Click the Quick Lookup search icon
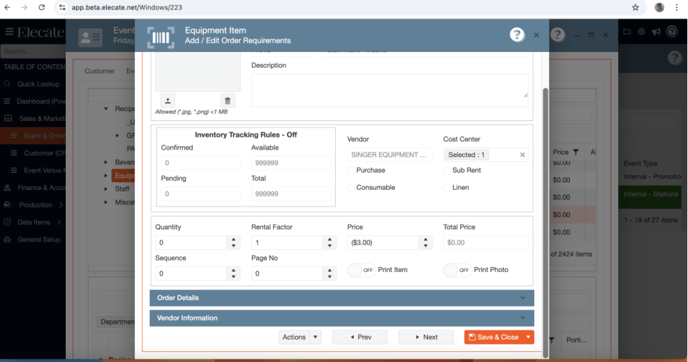The image size is (688, 362). coord(7,84)
